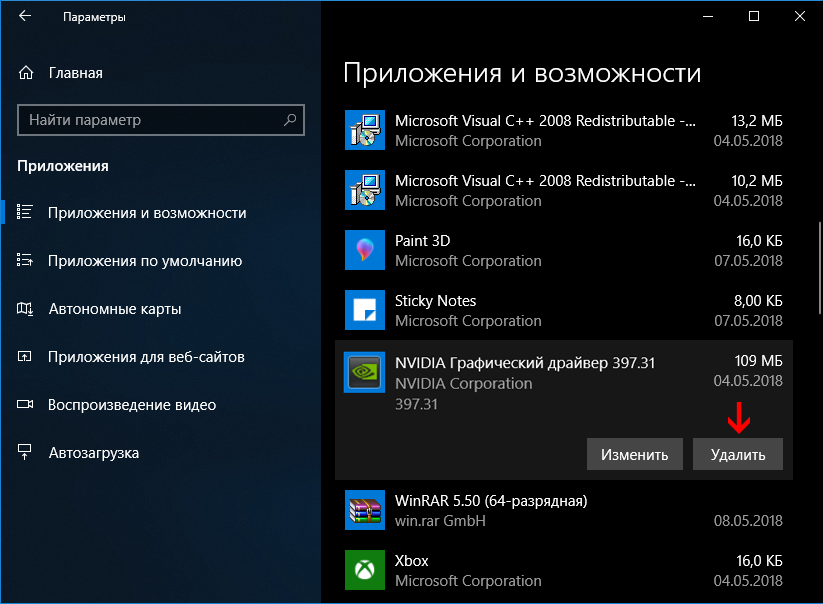
Task: Go to Приложения по умолчанию
Action: pyautogui.click(x=145, y=261)
